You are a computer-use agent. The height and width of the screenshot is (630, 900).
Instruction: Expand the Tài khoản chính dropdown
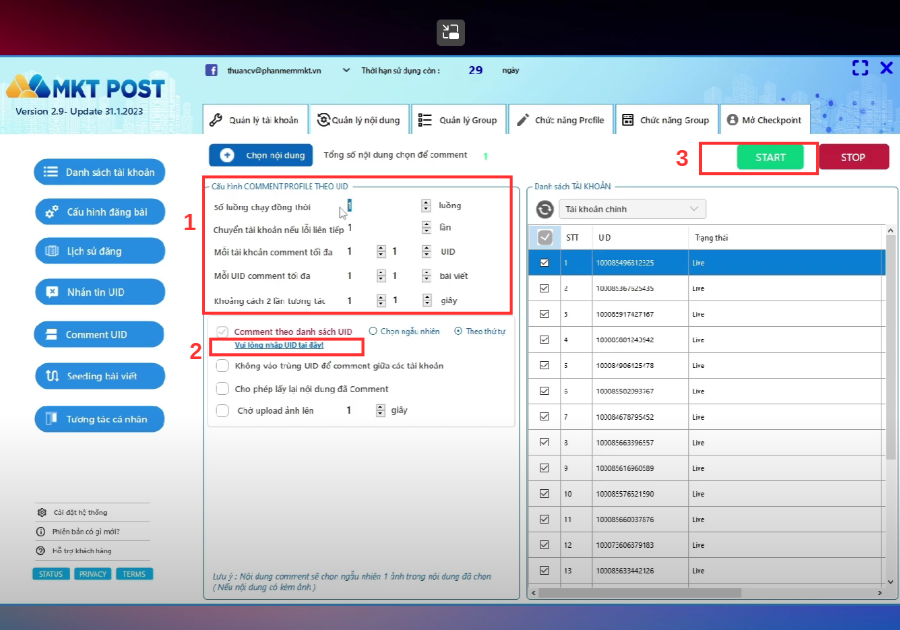(633, 209)
